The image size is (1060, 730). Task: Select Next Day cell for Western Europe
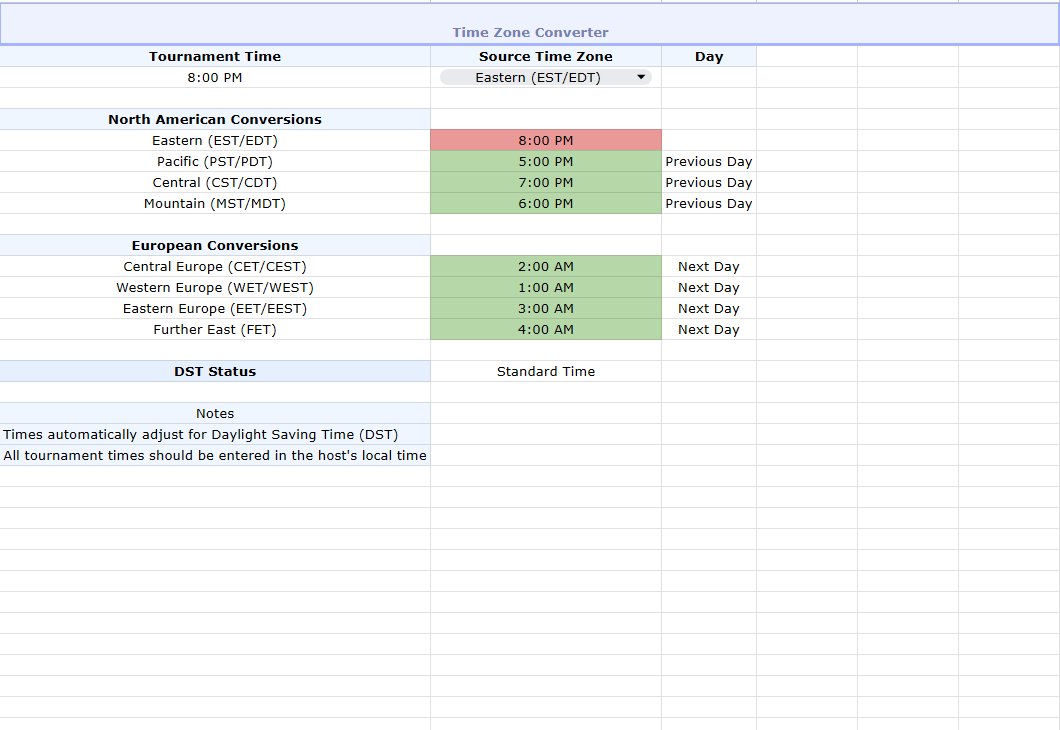708,287
